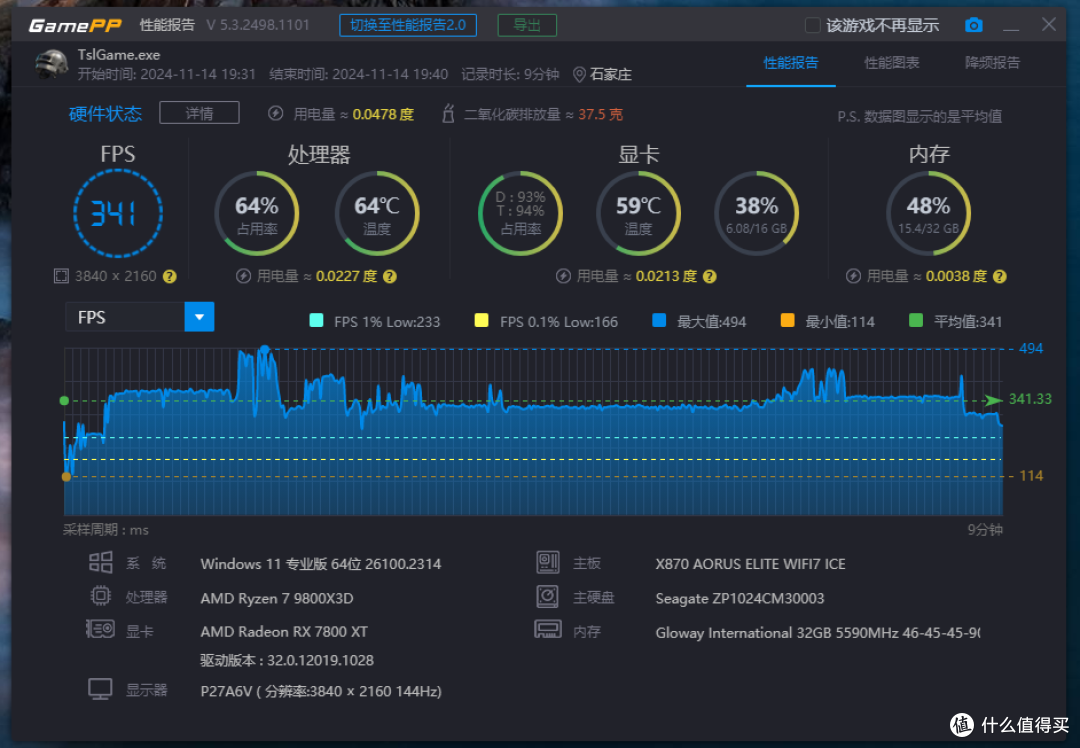Click the camera screenshot icon
The image size is (1080, 748).
coord(973,25)
